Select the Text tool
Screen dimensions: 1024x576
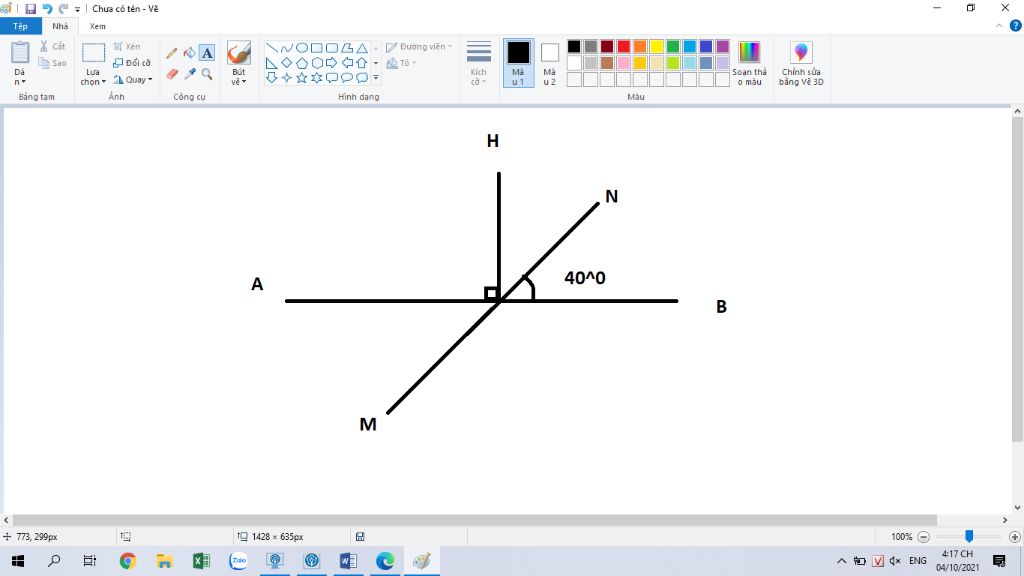[207, 53]
